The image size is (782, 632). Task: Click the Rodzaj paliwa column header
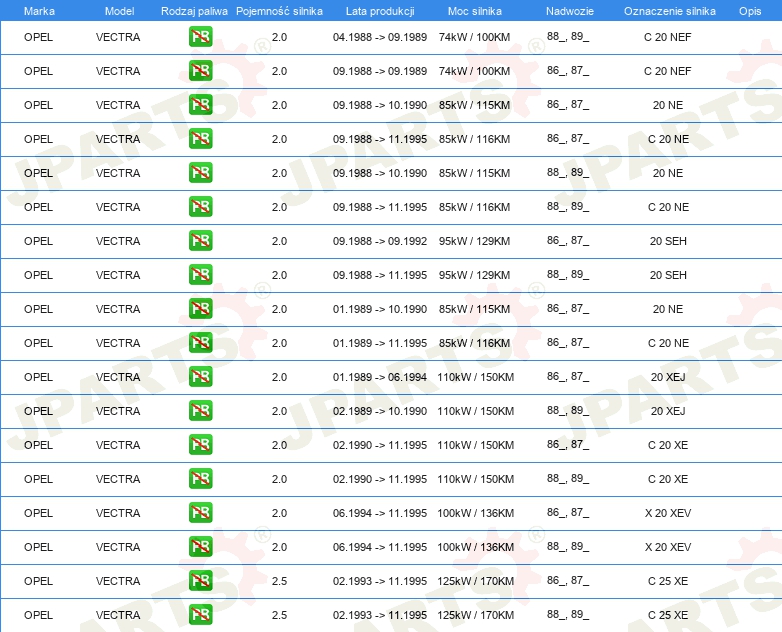(x=194, y=11)
